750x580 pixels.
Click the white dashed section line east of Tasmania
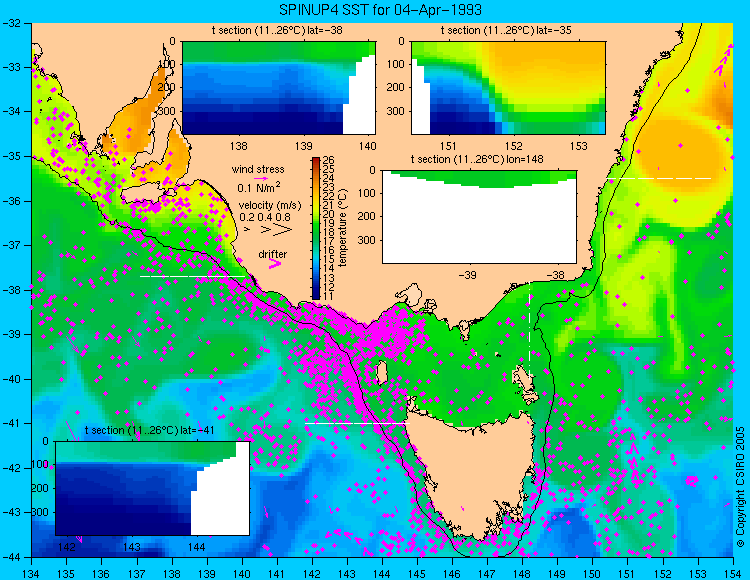point(529,330)
